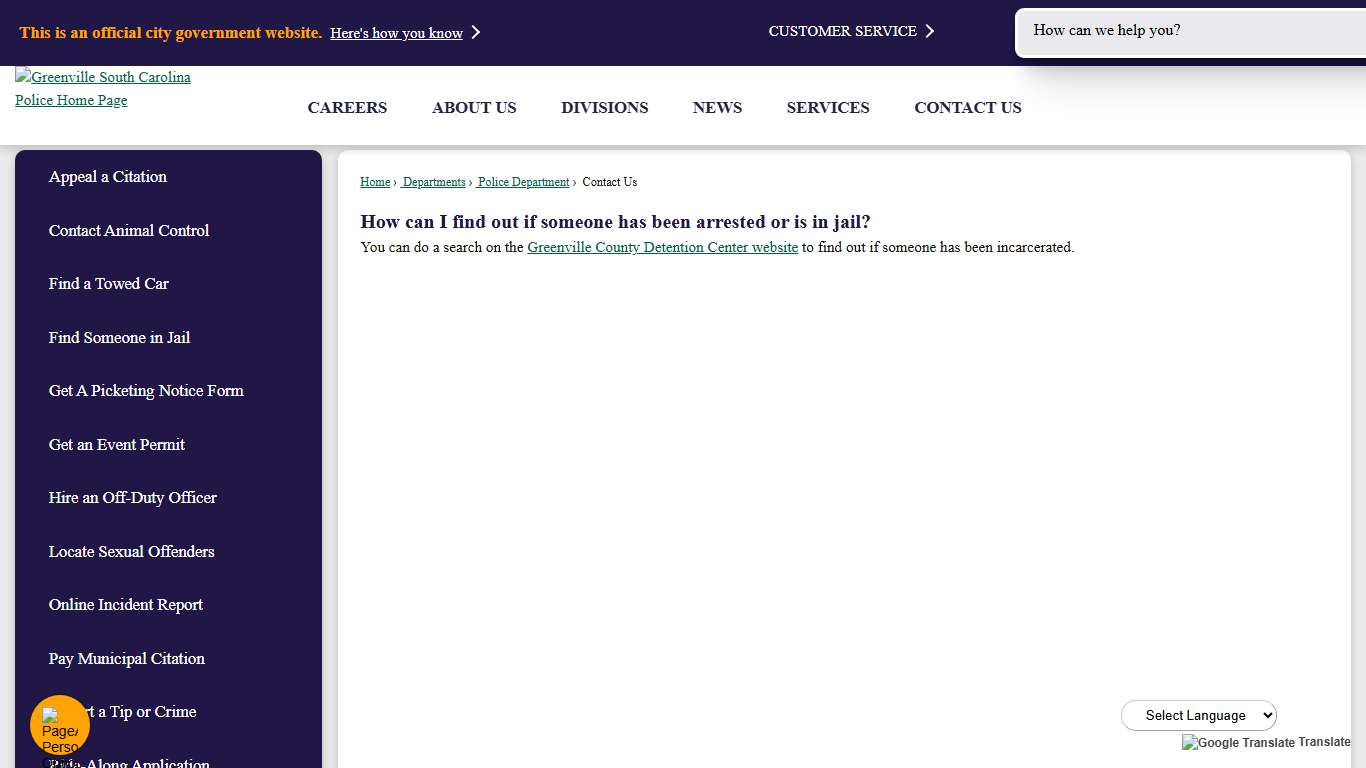
Task: Click the Greenville Police home page logo
Action: click(102, 88)
